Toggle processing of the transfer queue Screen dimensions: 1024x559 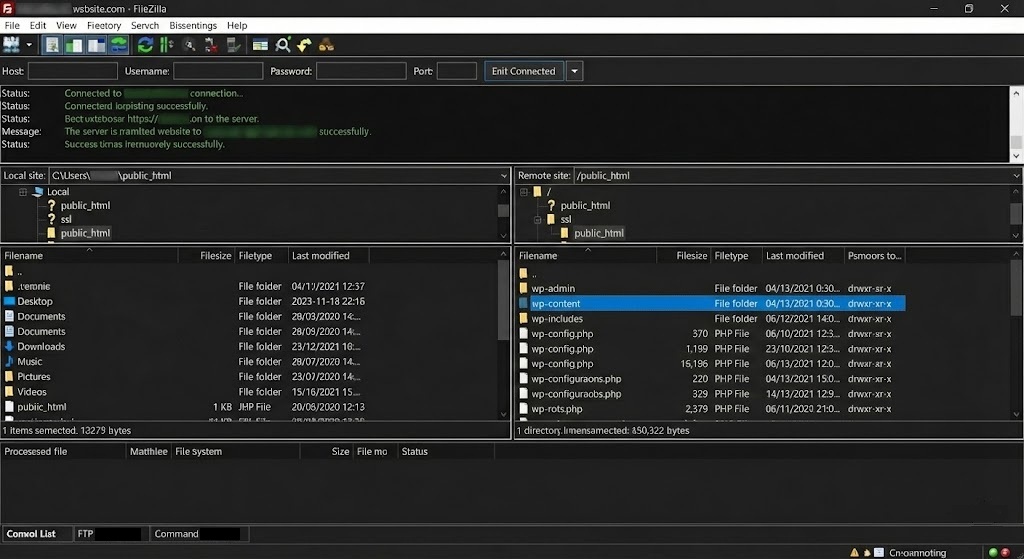[167, 44]
